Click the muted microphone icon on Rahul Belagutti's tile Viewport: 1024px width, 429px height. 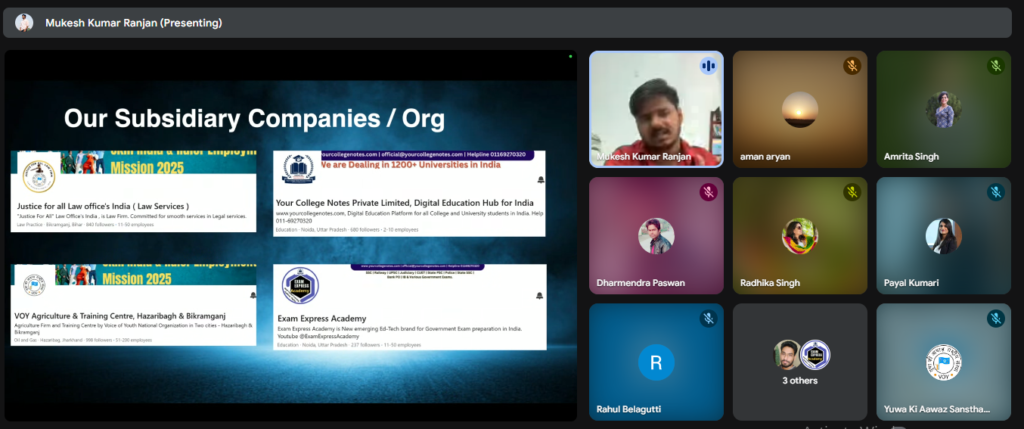coord(708,318)
